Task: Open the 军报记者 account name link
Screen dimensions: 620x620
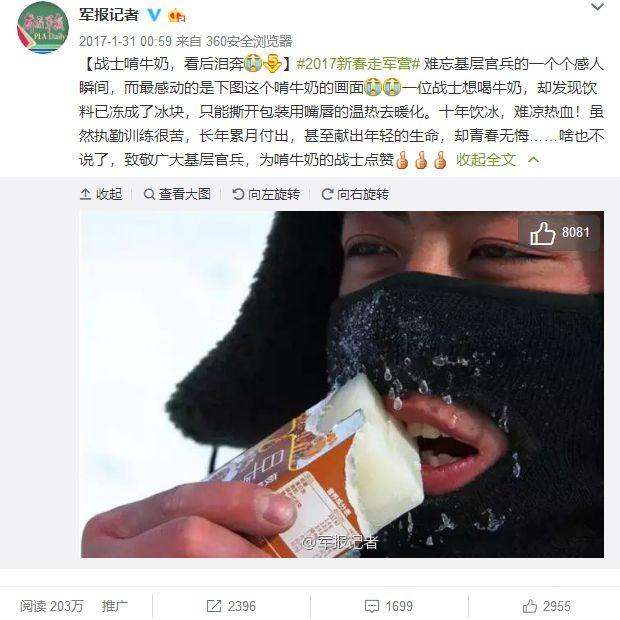Action: click(109, 15)
